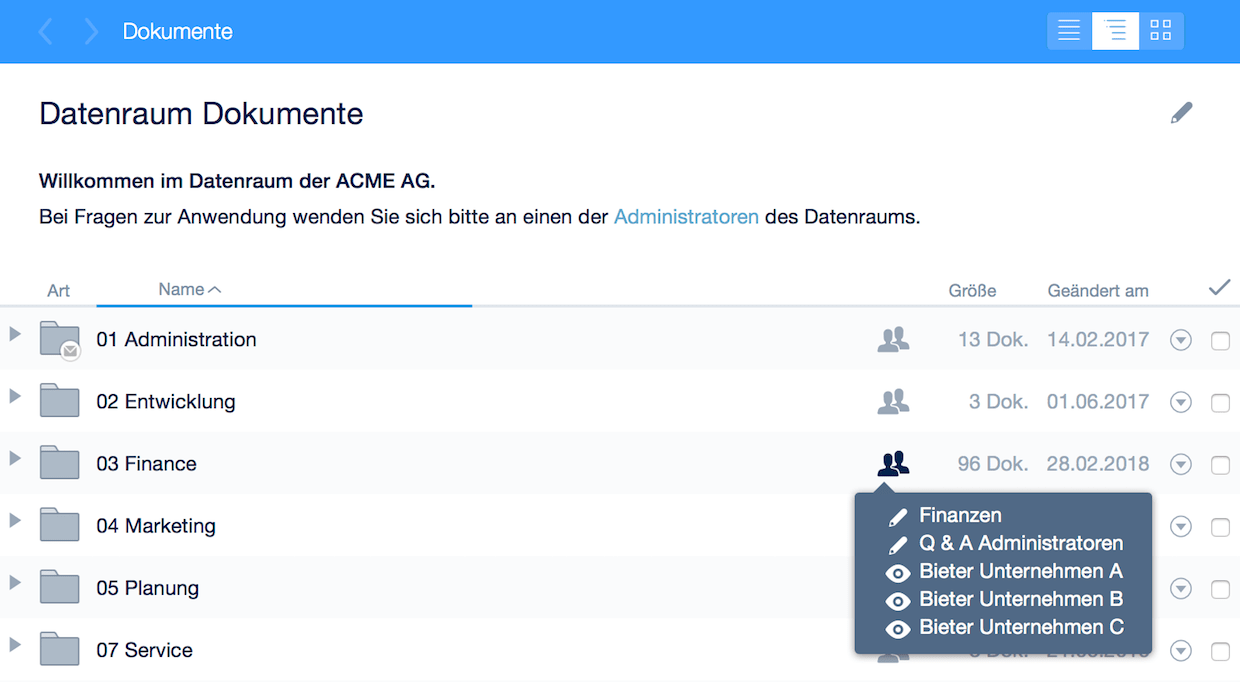Choose Bieter Unternehmen A in popup
The height and width of the screenshot is (682, 1240).
[x=1020, y=572]
